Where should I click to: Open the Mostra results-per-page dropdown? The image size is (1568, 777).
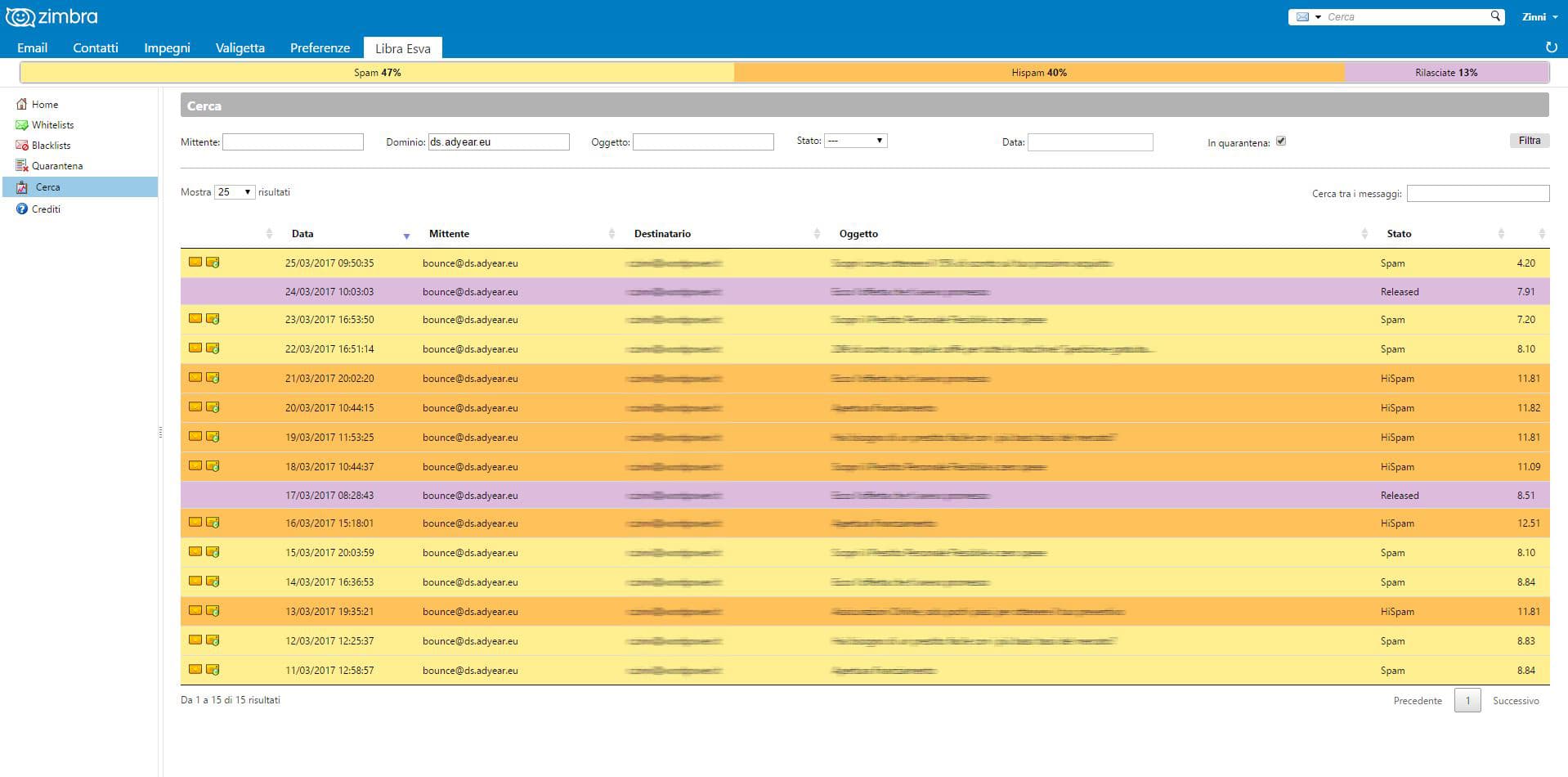pos(234,192)
